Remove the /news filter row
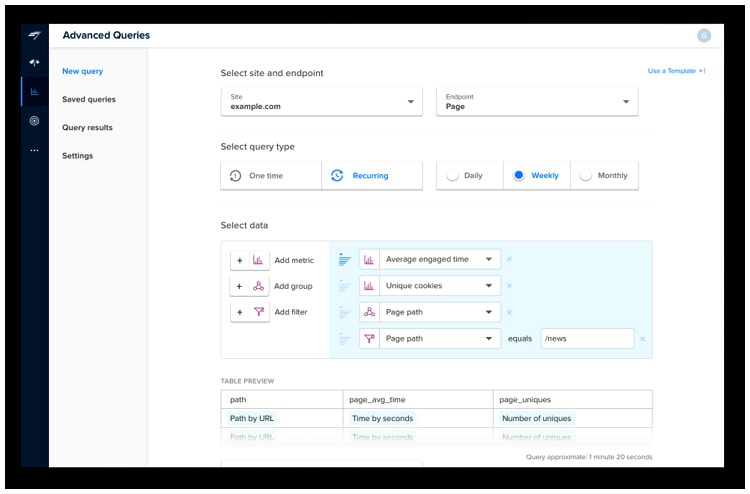This screenshot has width=750, height=494. tap(642, 339)
